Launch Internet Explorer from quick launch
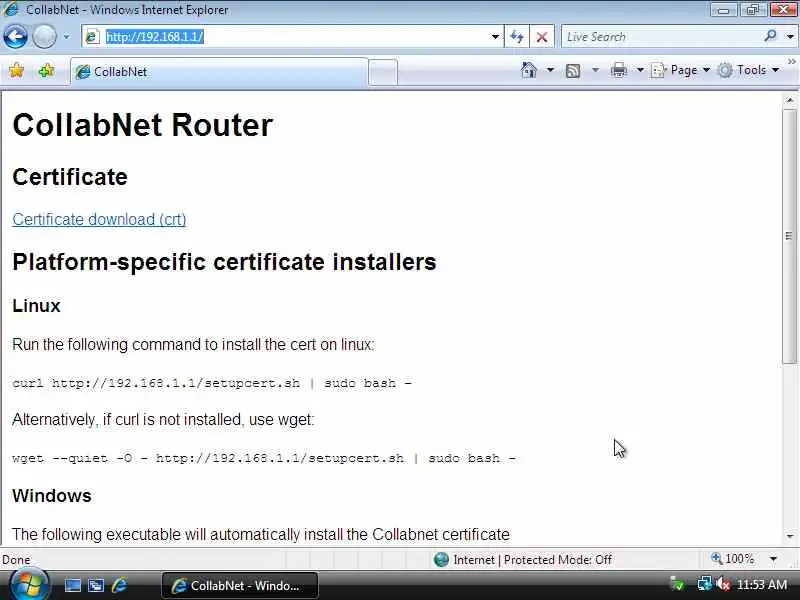 coord(119,585)
